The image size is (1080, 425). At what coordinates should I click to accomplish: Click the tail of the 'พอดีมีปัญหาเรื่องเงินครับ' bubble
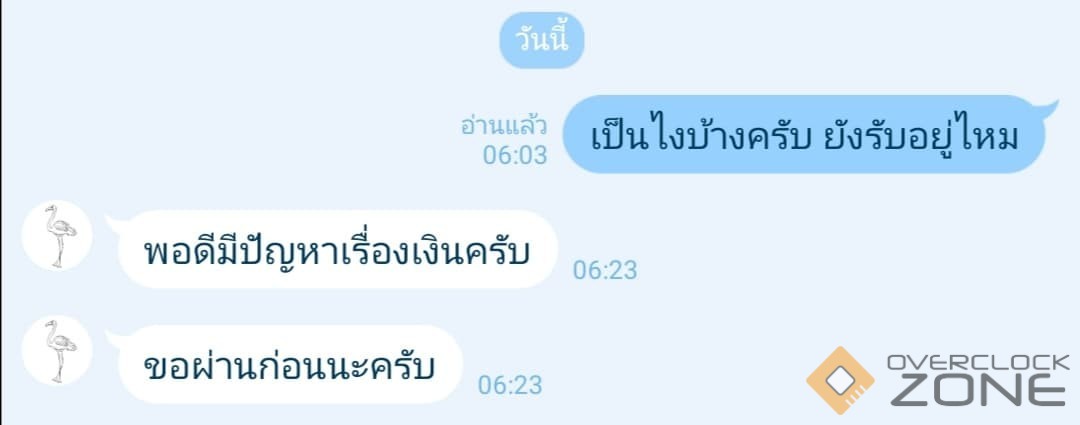click(x=114, y=222)
